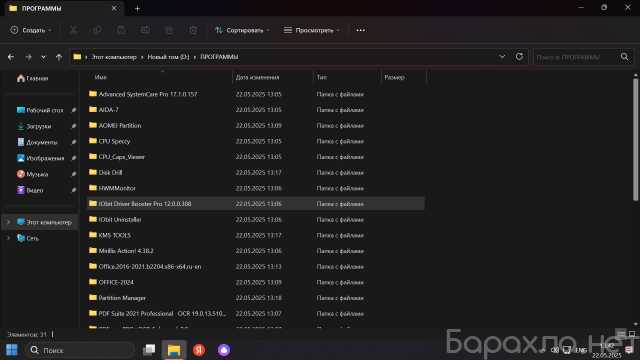
Task: Click the Delete trash icon in toolbar
Action: [x=193, y=30]
